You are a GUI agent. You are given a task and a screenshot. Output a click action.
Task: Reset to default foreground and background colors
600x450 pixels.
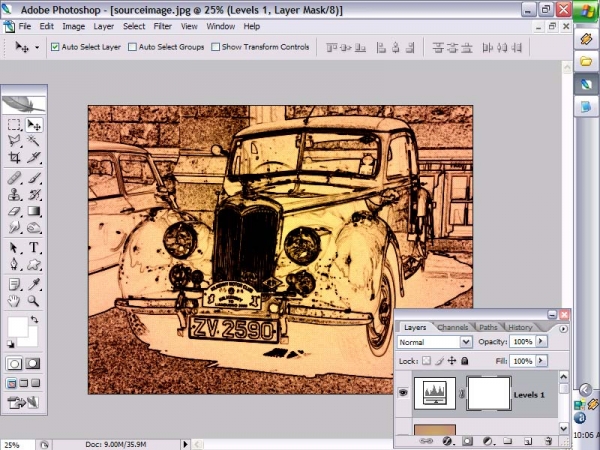coord(11,344)
